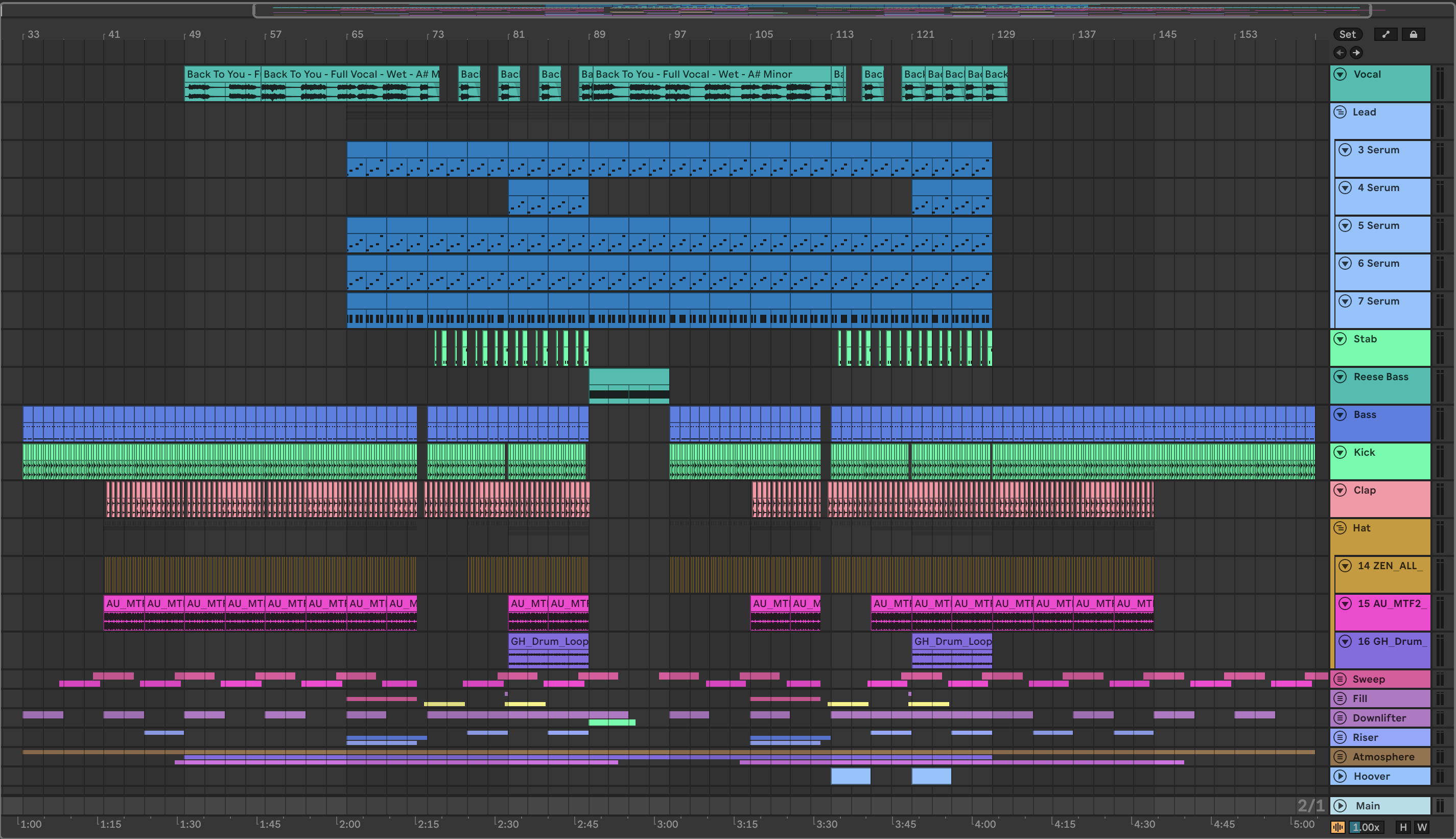Toggle optimize arrangement height H button
The image size is (1456, 839).
pyautogui.click(x=1403, y=827)
